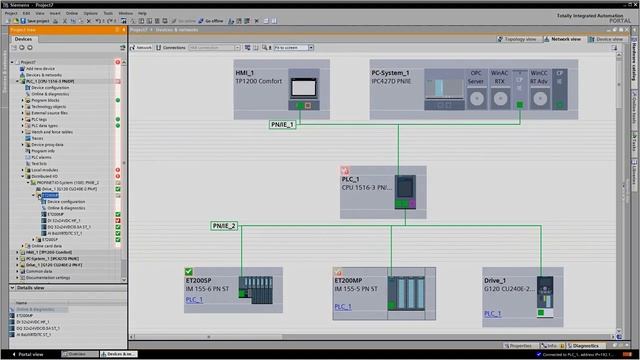This screenshot has width=640, height=360.
Task: Open the zoom level dropdown
Action: pos(311,48)
